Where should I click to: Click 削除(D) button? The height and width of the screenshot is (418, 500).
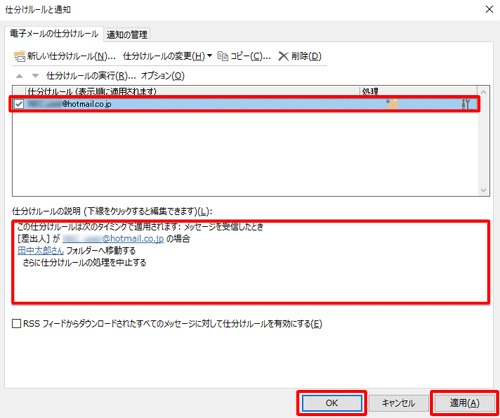[x=300, y=56]
